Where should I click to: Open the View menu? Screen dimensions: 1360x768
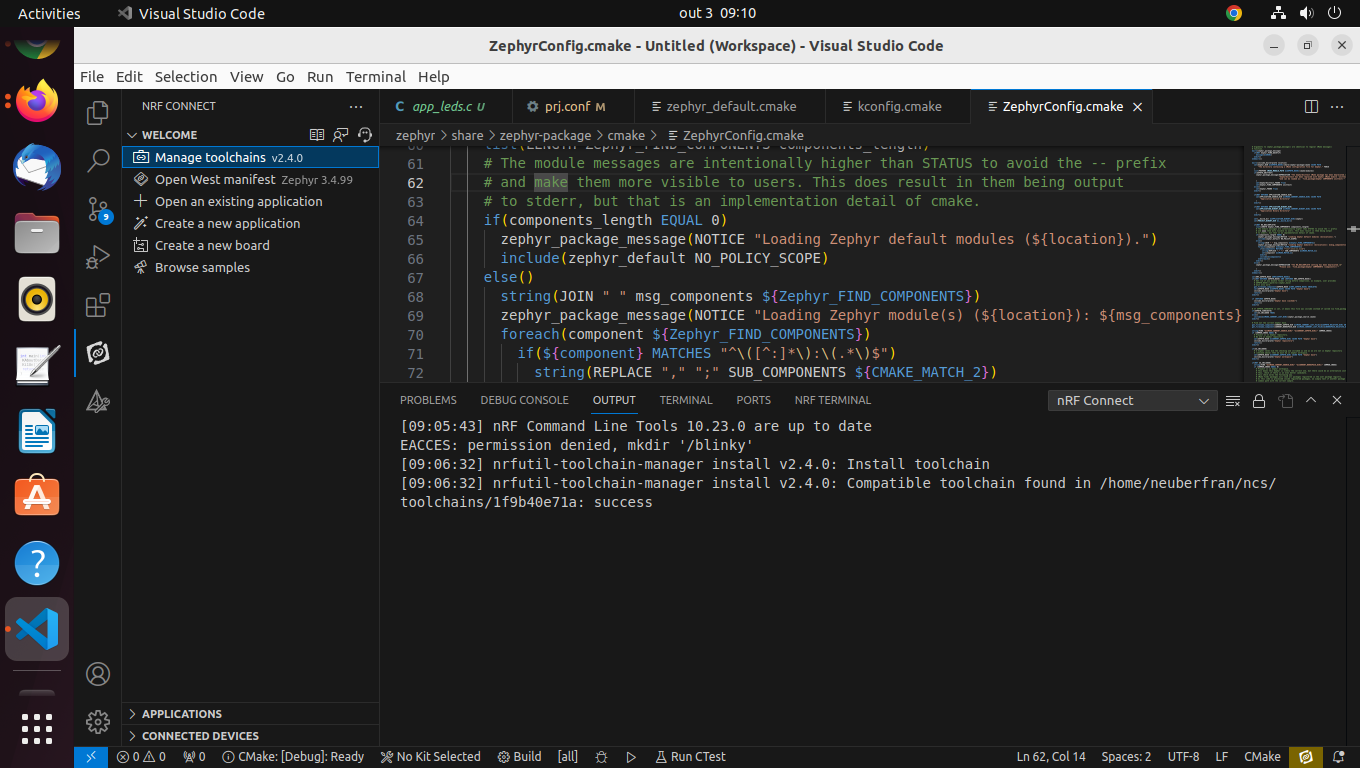(x=246, y=77)
